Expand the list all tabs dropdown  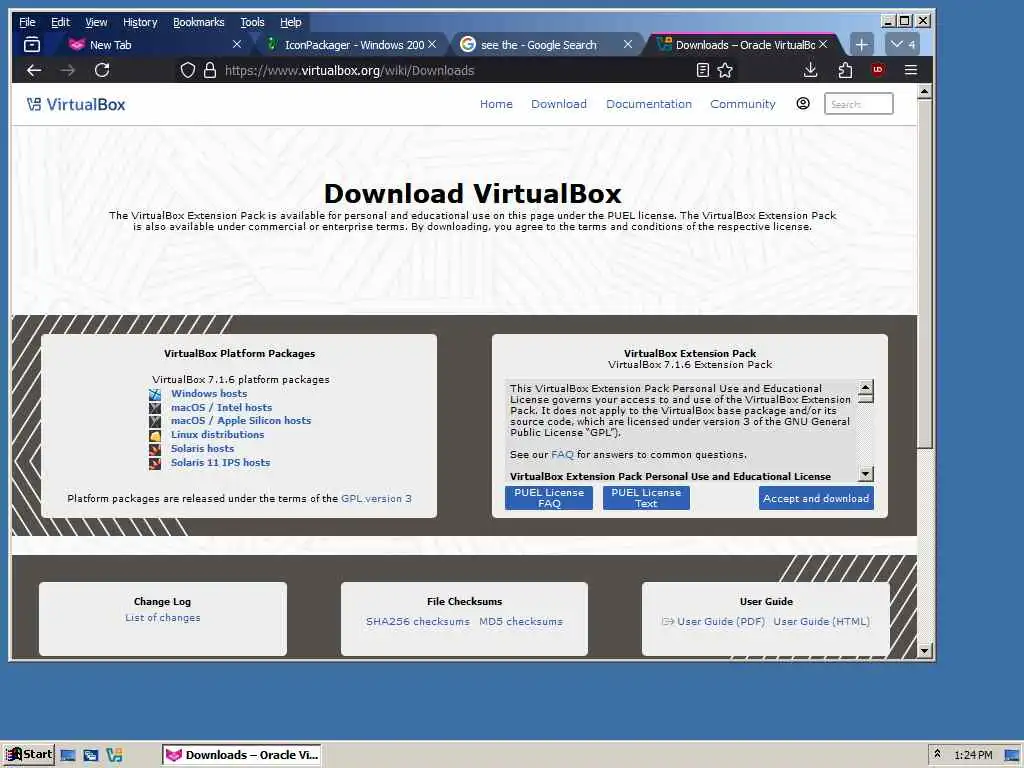[903, 44]
